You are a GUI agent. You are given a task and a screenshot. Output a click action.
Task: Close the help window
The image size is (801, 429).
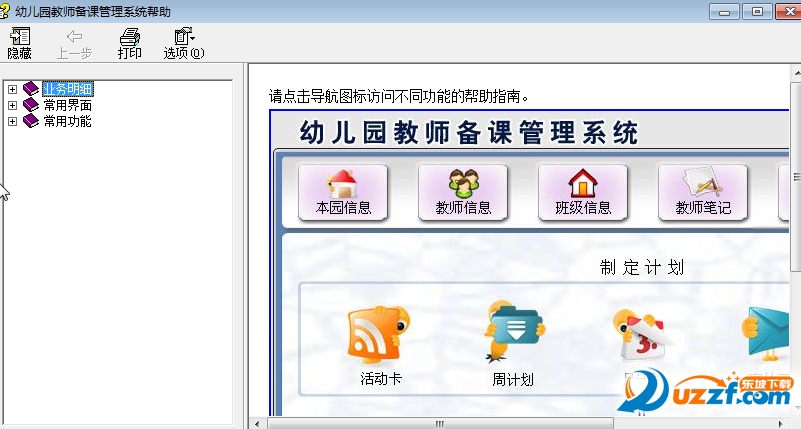point(788,11)
